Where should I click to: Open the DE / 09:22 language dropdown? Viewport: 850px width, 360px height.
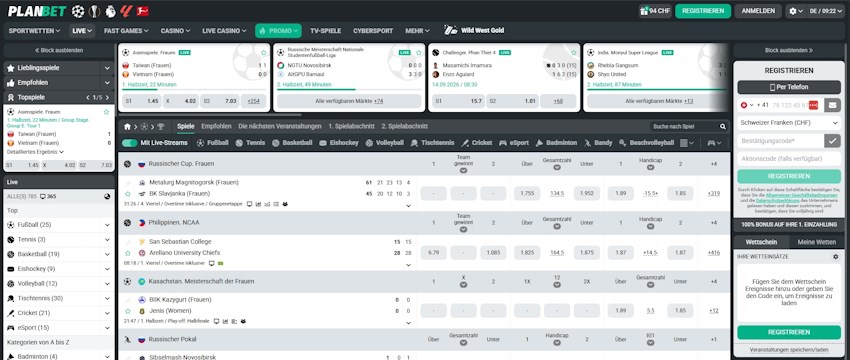[x=827, y=11]
